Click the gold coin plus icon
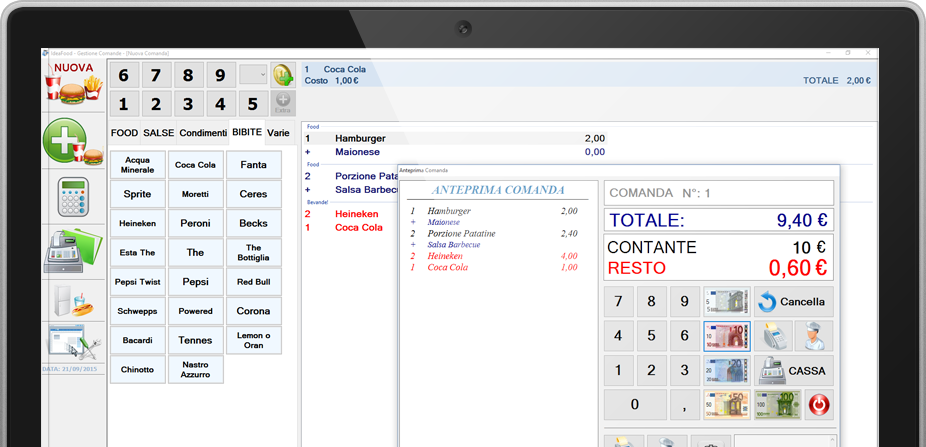Screen dimensions: 926x447 click(x=283, y=76)
